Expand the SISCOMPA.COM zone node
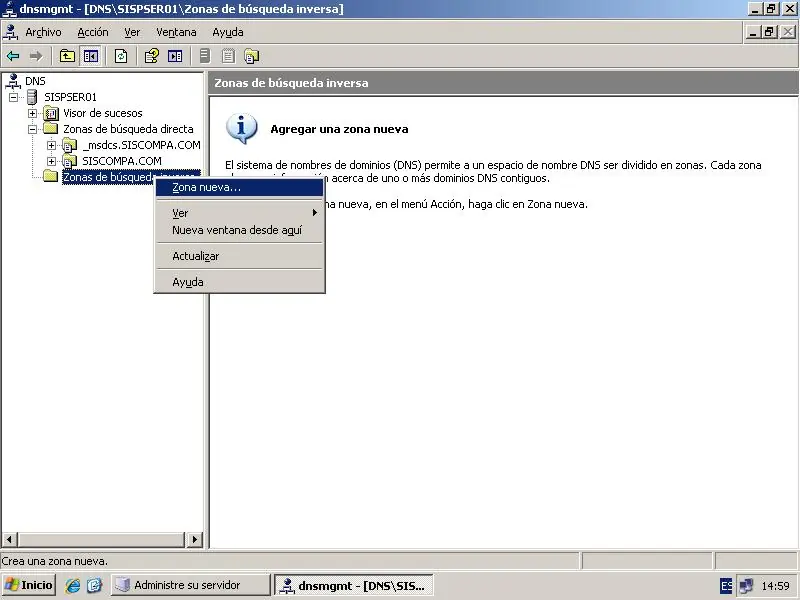Image resolution: width=800 pixels, height=600 pixels. coord(52,161)
